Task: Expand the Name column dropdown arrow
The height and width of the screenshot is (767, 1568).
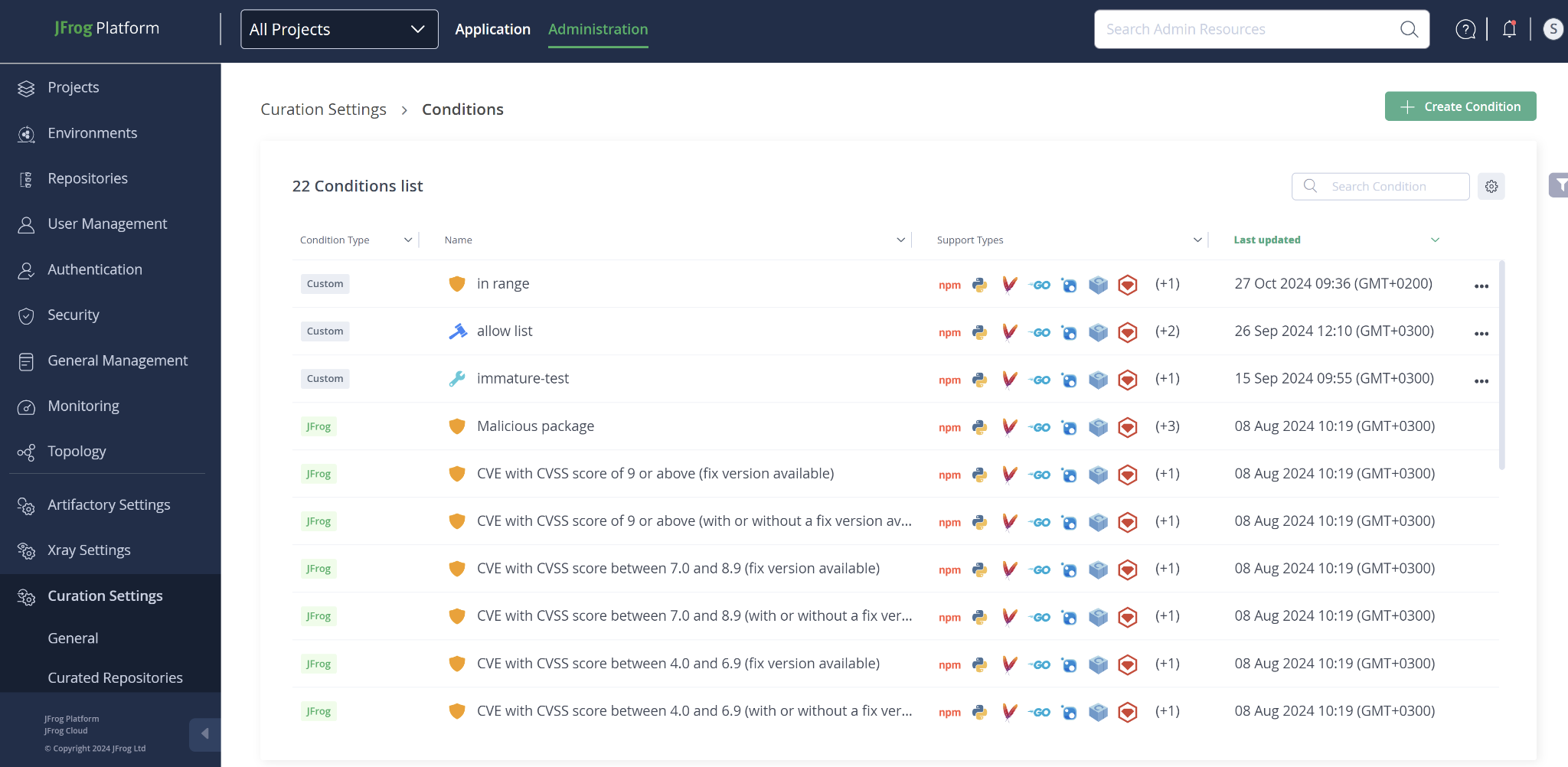Action: pos(901,240)
